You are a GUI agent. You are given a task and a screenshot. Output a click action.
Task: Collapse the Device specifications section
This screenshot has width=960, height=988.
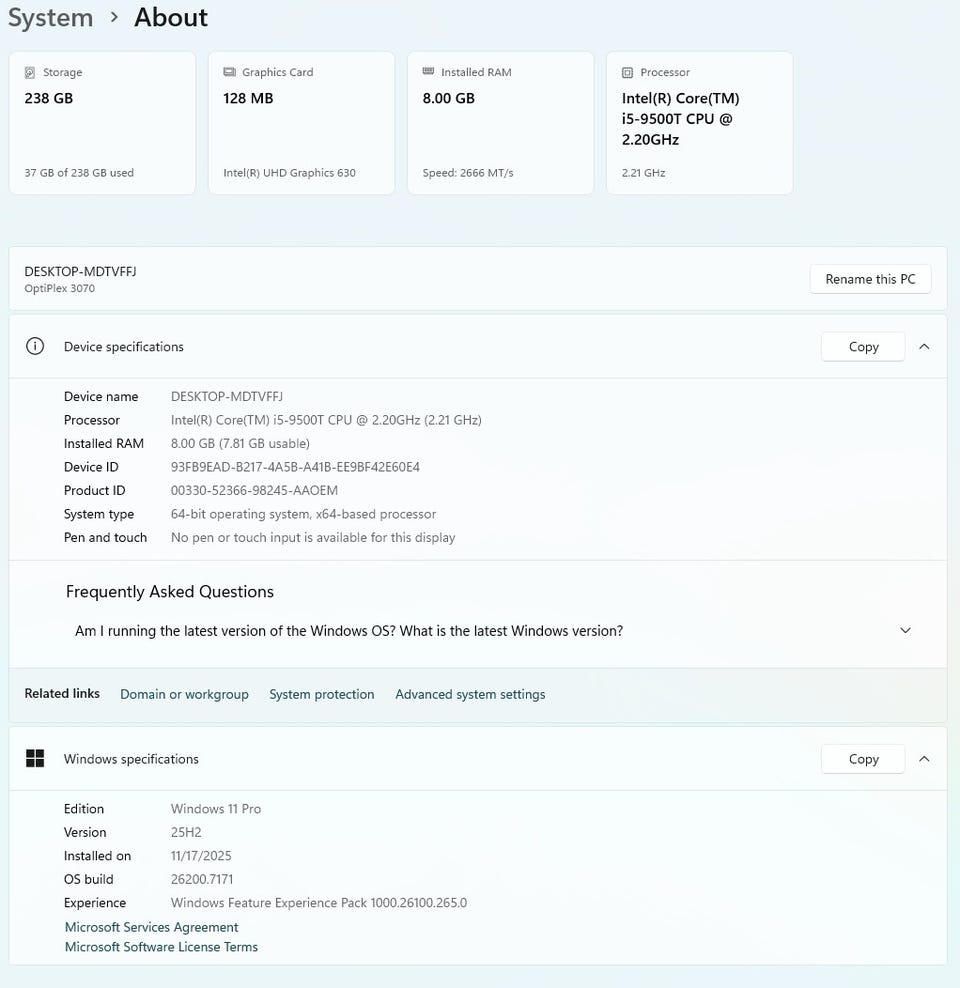pyautogui.click(x=924, y=347)
